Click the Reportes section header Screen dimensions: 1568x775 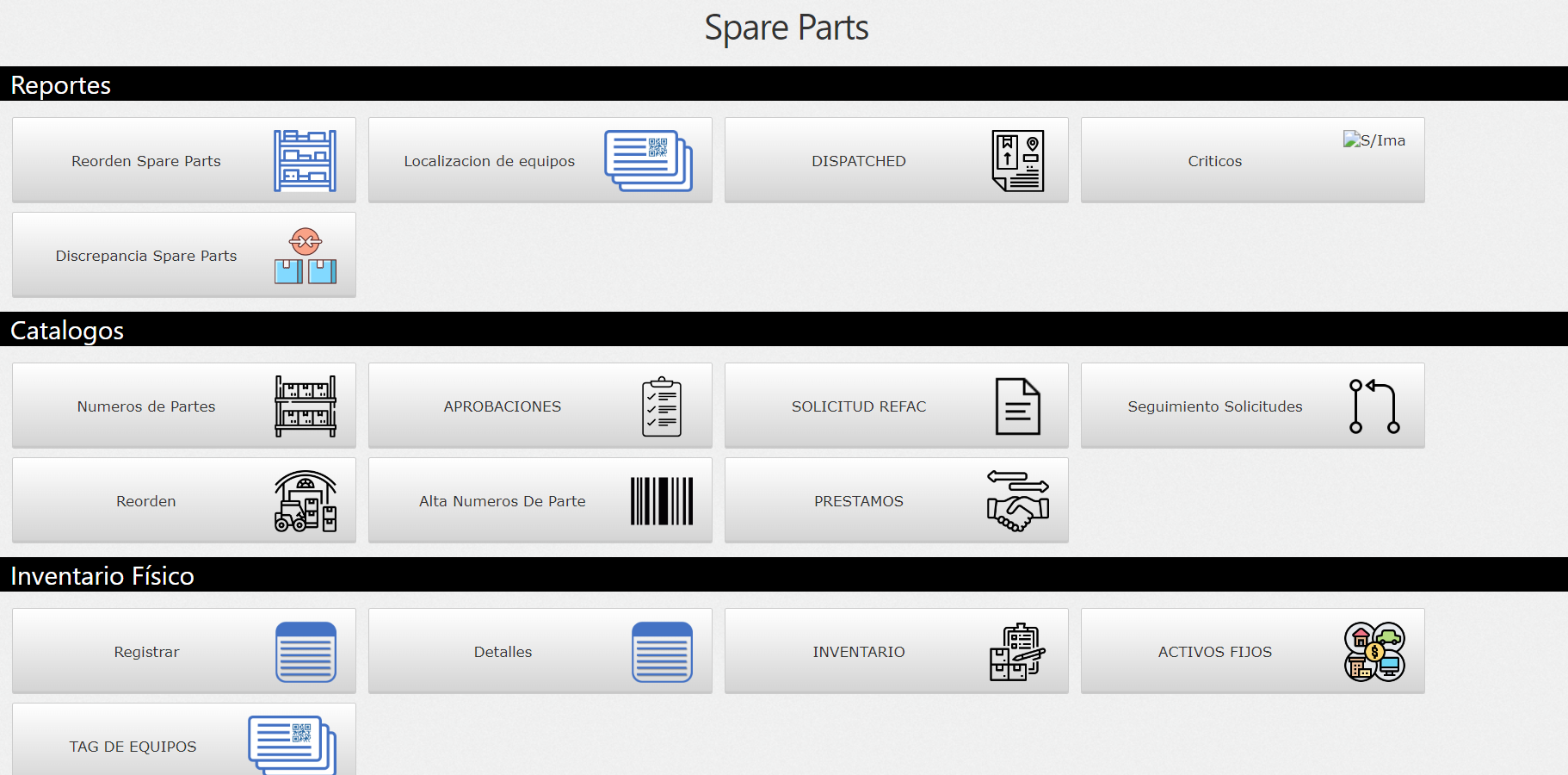pos(60,84)
